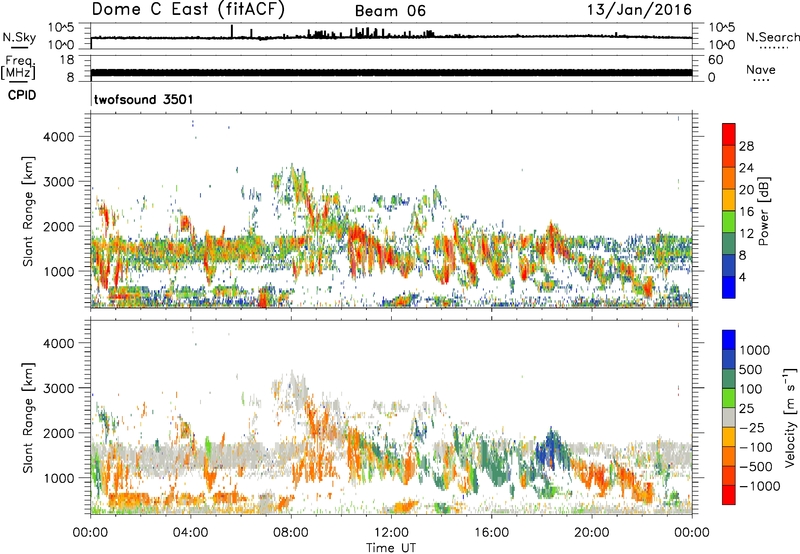
Task: Click the 'twofsound 3501' text
Action: [x=144, y=99]
